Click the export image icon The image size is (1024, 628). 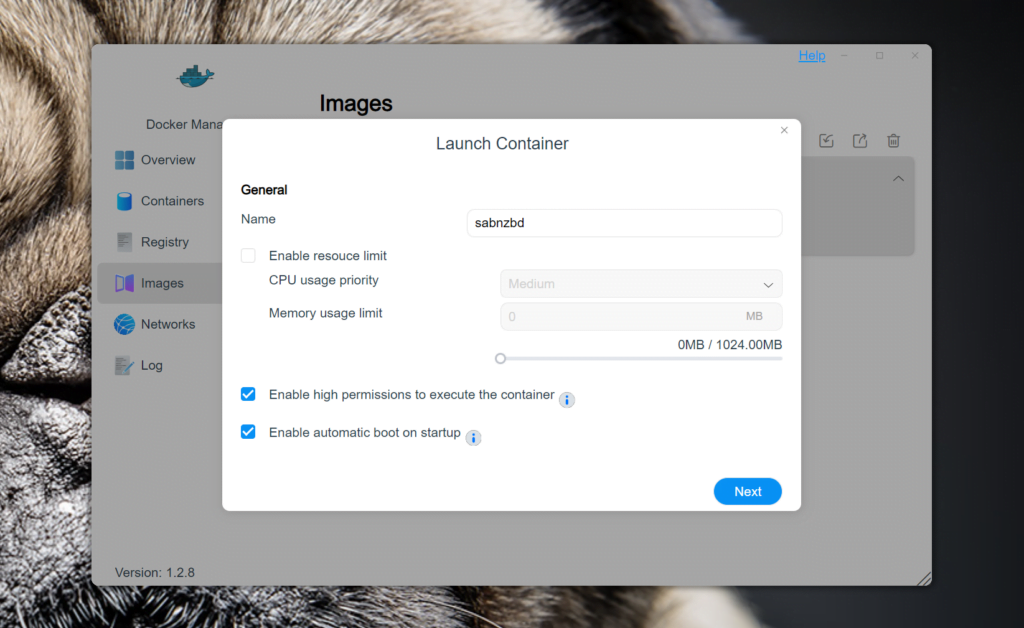point(860,141)
